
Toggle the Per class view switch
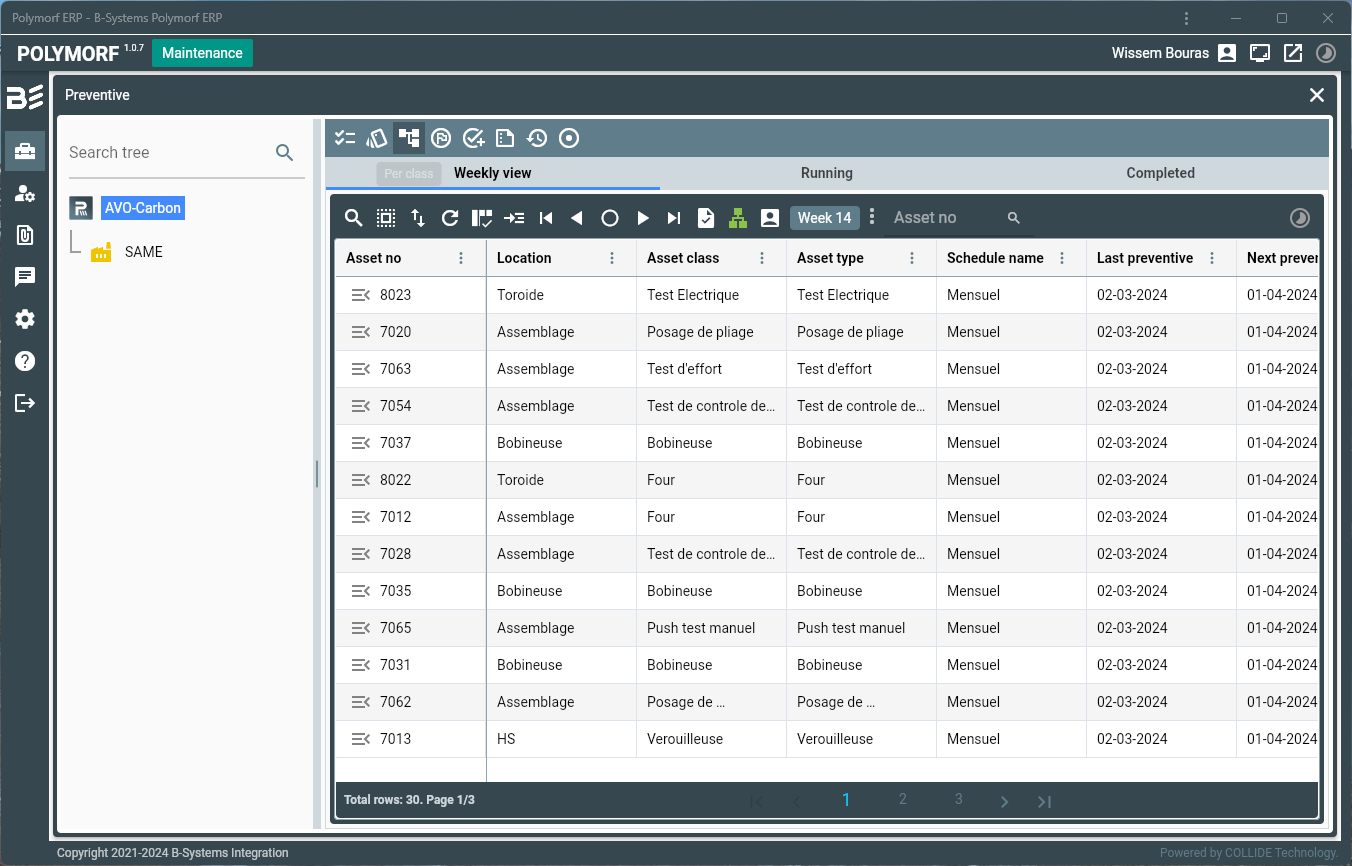409,173
